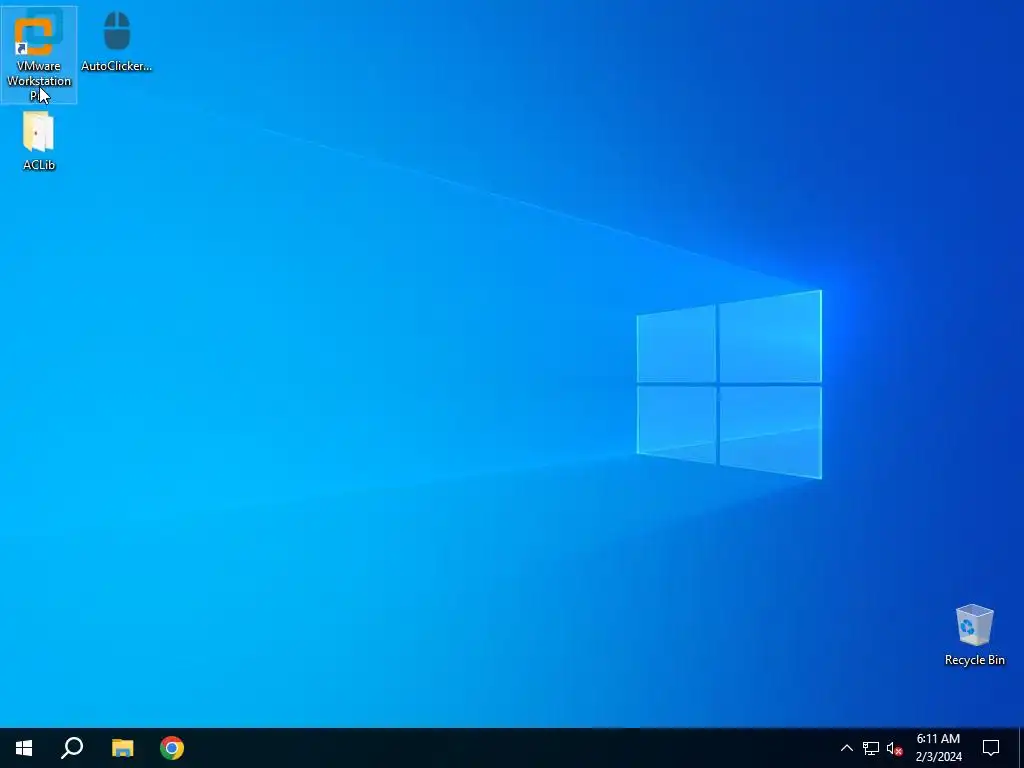Open the Action Center notifications icon
The image size is (1024, 768).
991,748
